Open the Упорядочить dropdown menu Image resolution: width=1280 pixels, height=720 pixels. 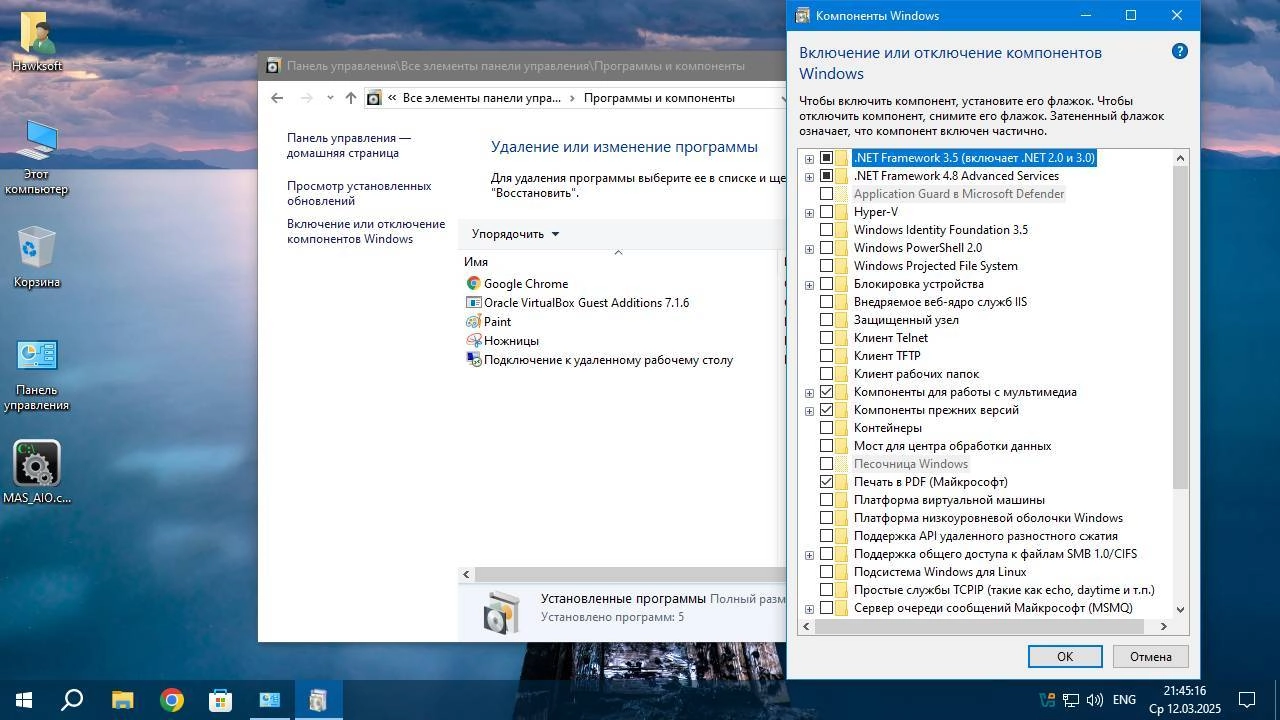tap(515, 234)
